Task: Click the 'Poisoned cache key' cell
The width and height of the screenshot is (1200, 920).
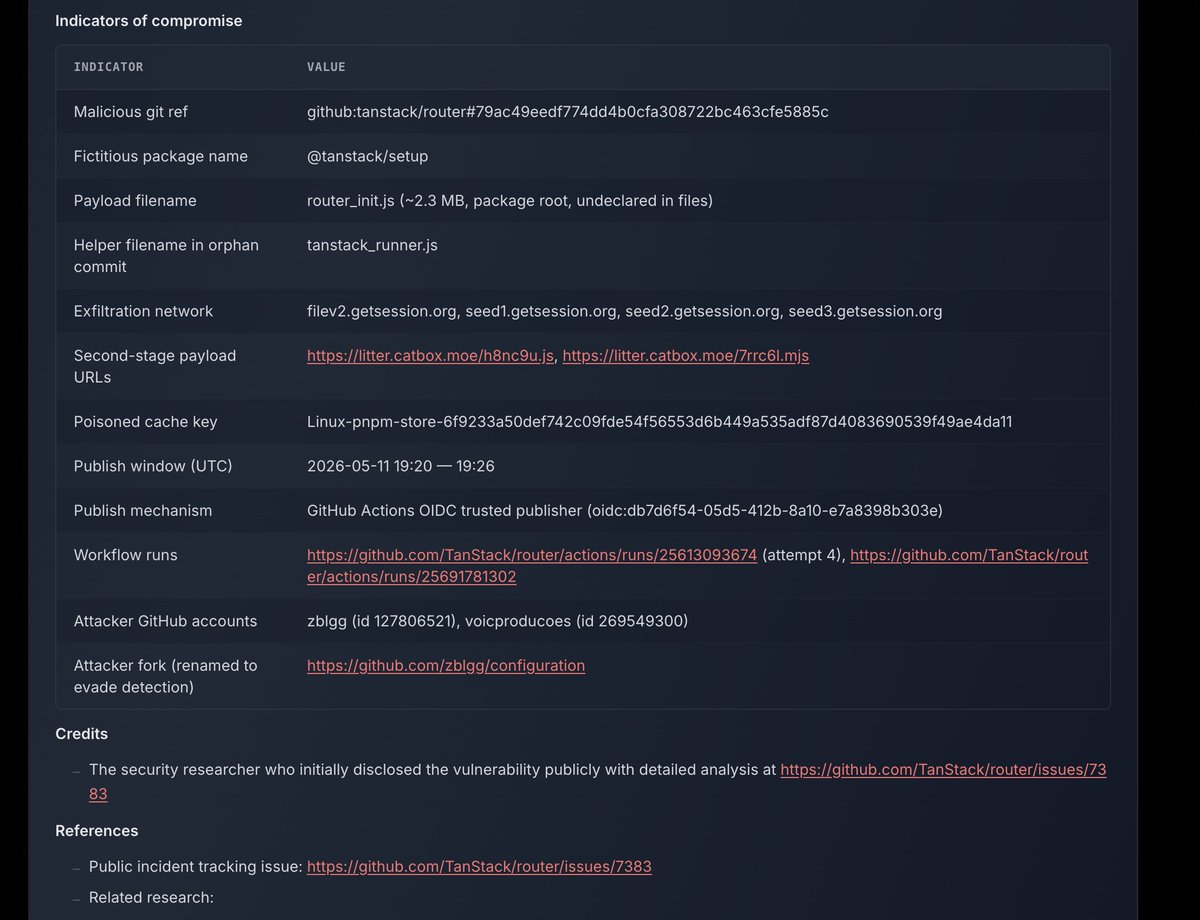Action: (145, 422)
